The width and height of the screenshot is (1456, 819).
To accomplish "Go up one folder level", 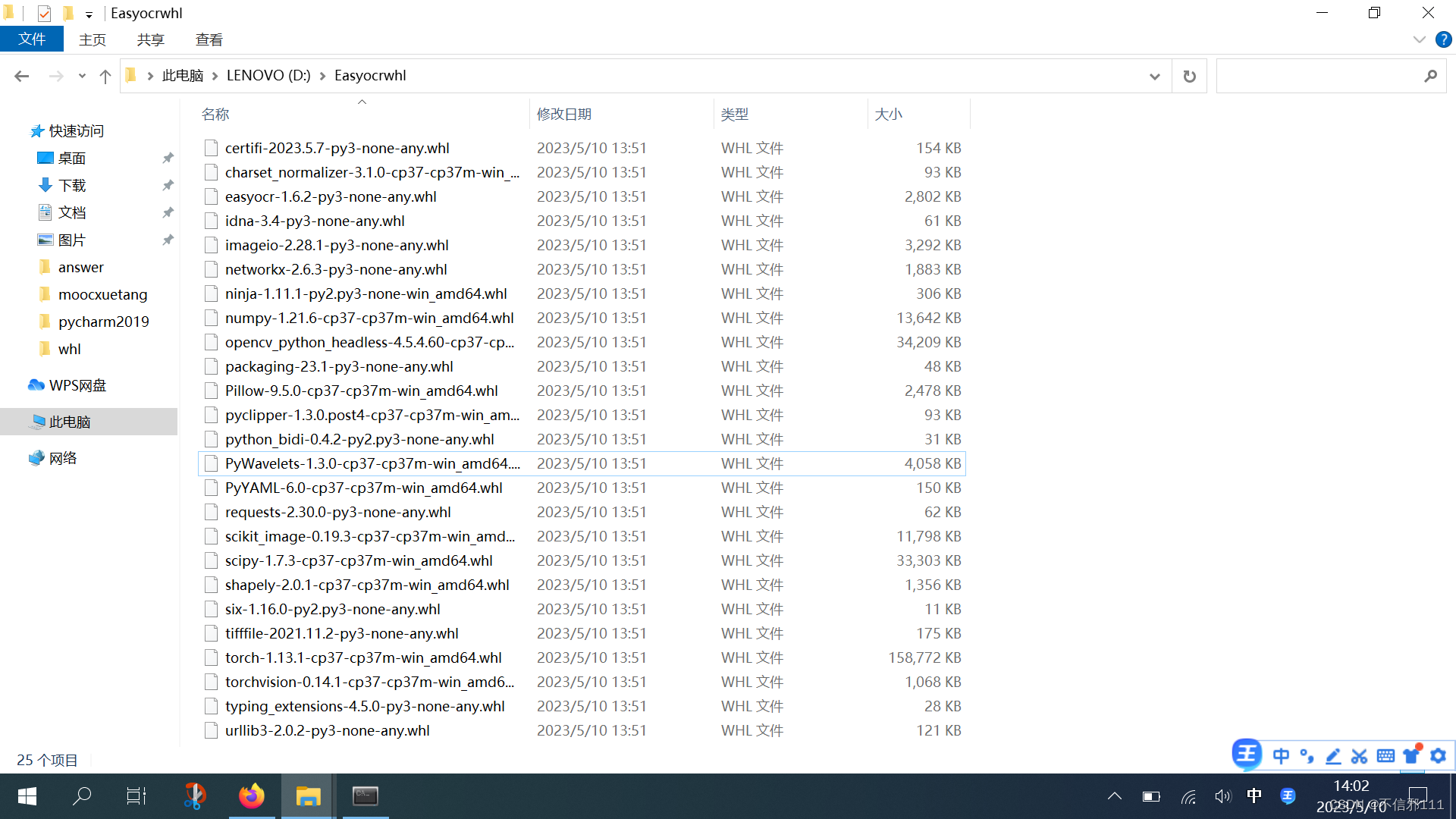I will point(105,76).
